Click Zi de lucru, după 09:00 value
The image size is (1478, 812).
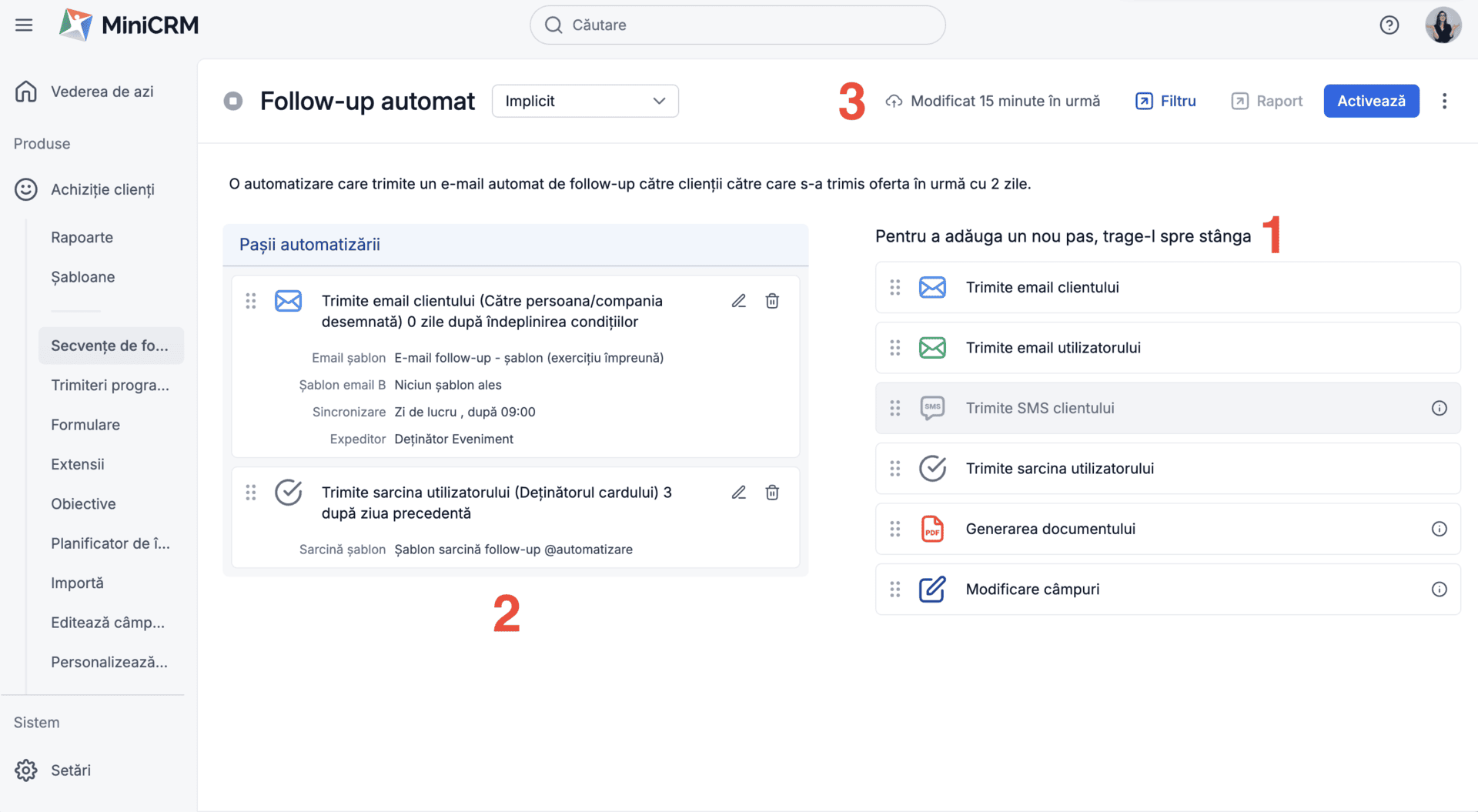coord(465,412)
